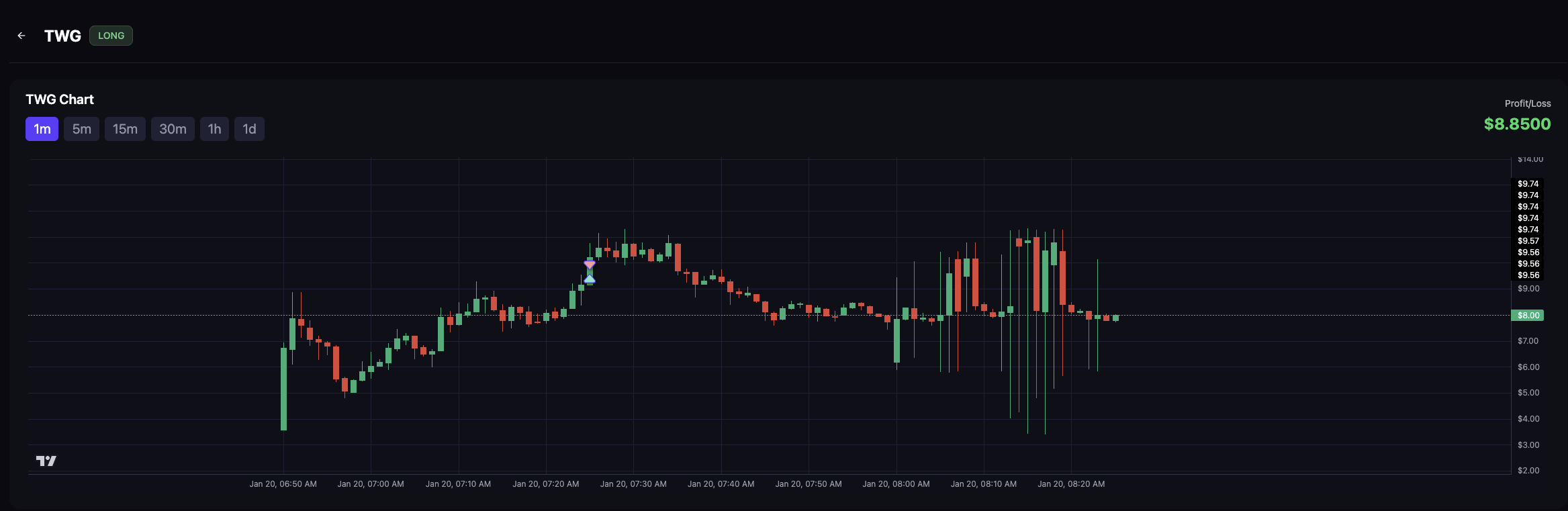Screen dimensions: 1568x511
Task: Click the TradingView logo in the chart corner
Action: click(46, 461)
